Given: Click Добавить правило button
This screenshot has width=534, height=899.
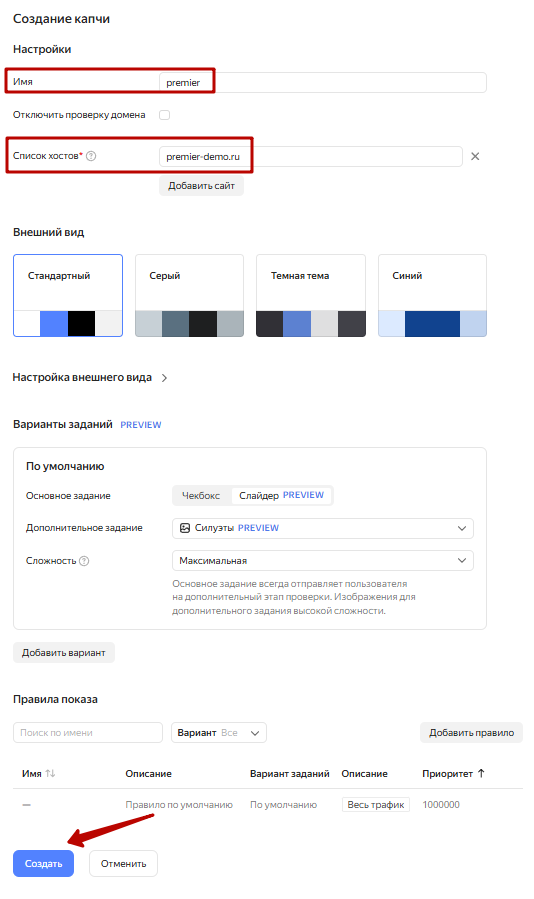Looking at the screenshot, I should click(x=471, y=733).
